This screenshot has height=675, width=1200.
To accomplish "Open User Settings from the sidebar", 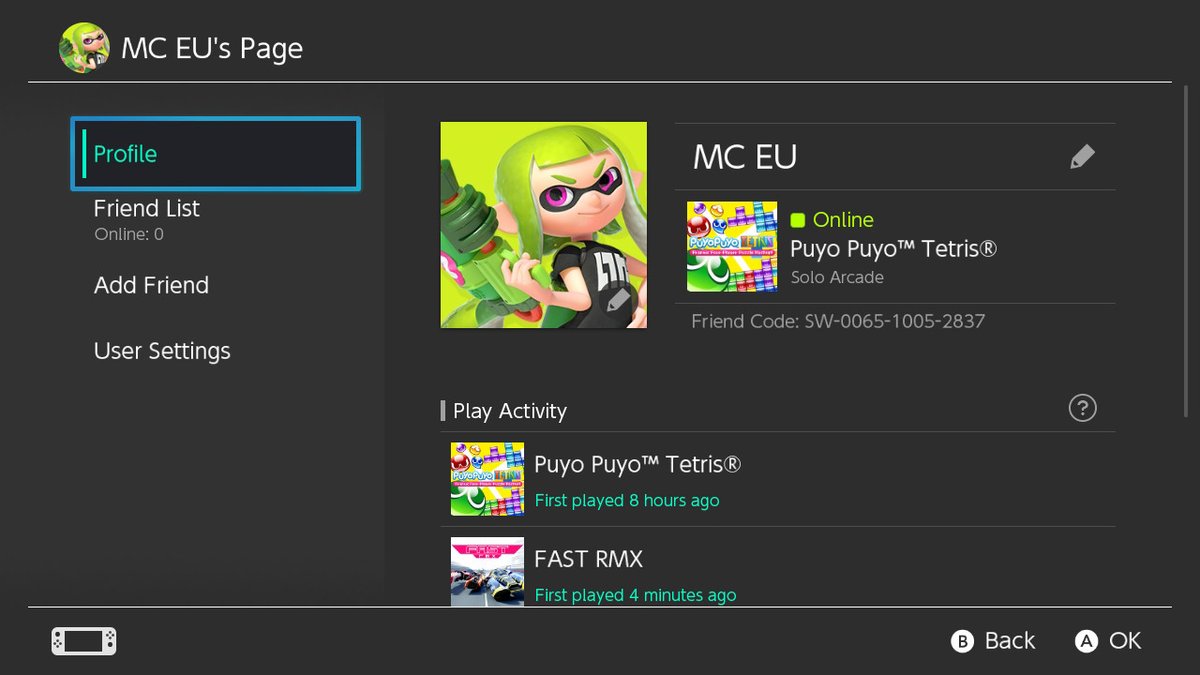I will [162, 351].
